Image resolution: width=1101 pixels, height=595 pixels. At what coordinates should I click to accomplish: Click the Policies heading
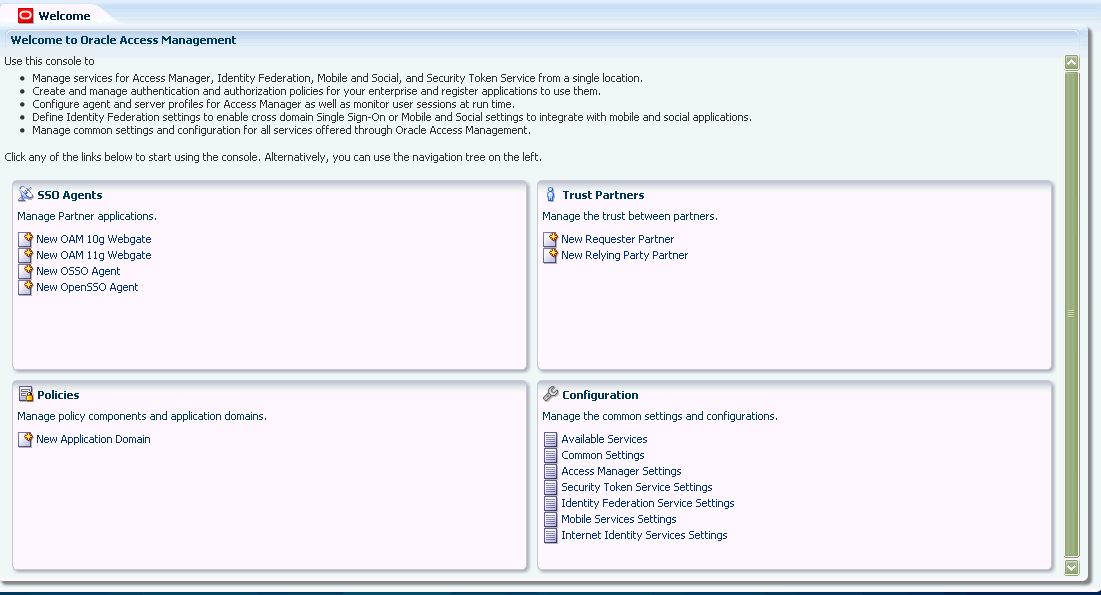[58, 395]
